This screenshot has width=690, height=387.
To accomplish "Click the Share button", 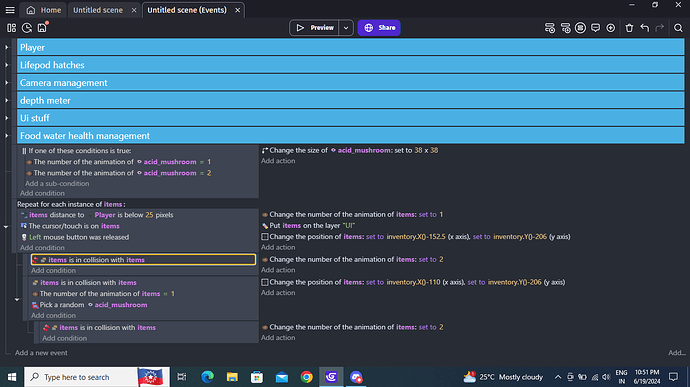I will [x=379, y=28].
